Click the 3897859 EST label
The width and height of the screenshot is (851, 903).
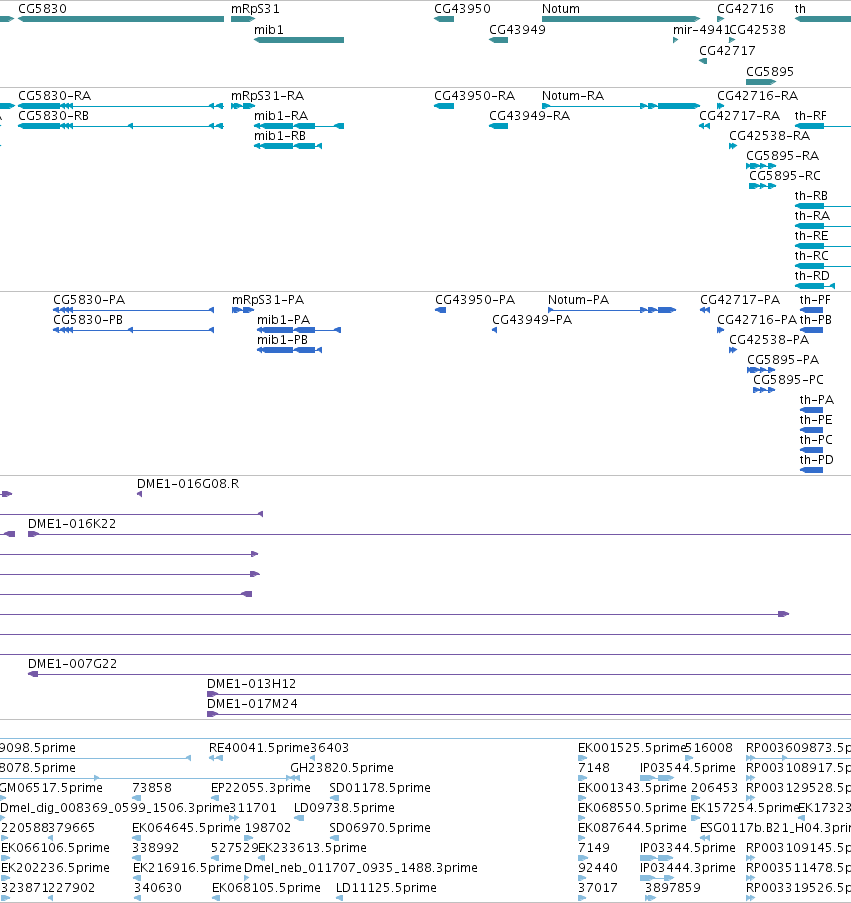[x=673, y=888]
